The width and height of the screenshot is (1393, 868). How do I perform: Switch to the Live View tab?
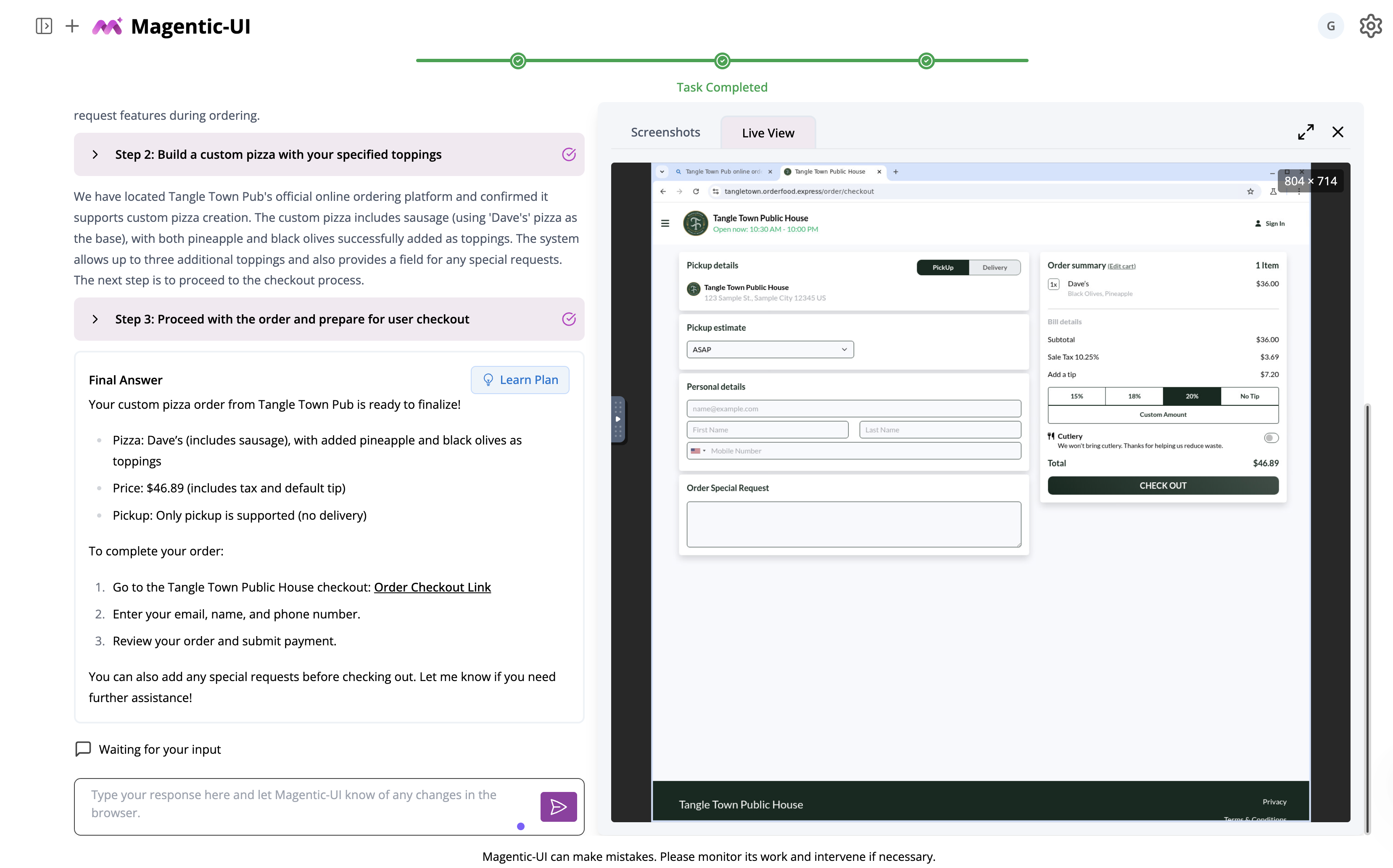[x=768, y=133]
